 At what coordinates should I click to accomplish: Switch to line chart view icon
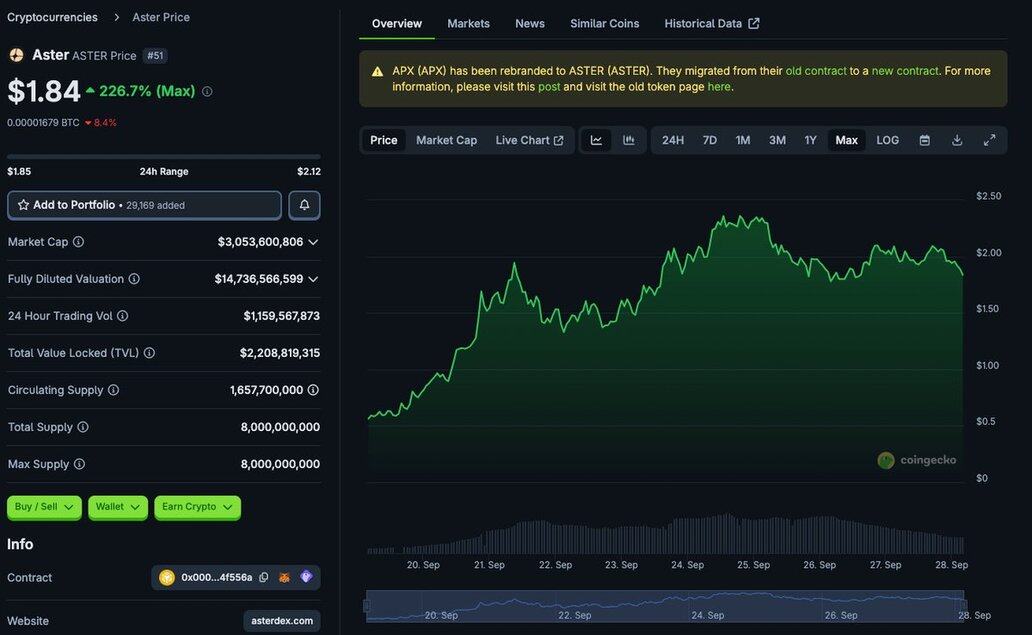click(596, 140)
